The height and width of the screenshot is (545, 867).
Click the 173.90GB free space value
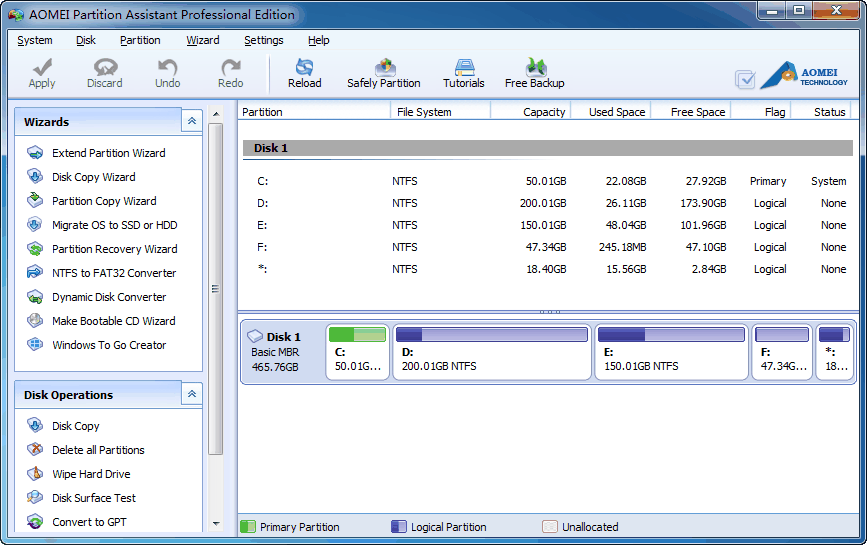point(703,203)
